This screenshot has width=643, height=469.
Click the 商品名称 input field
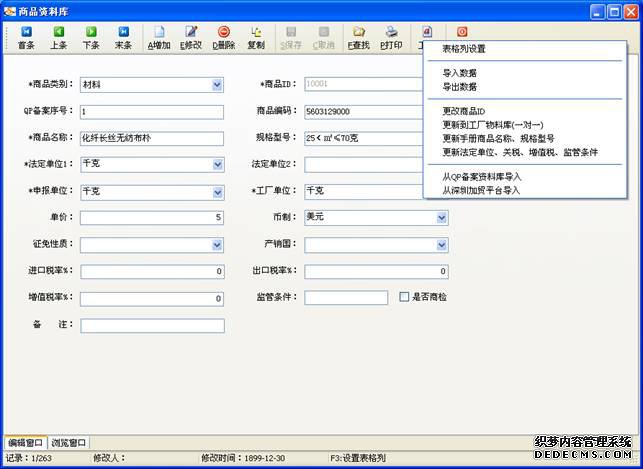[151, 138]
